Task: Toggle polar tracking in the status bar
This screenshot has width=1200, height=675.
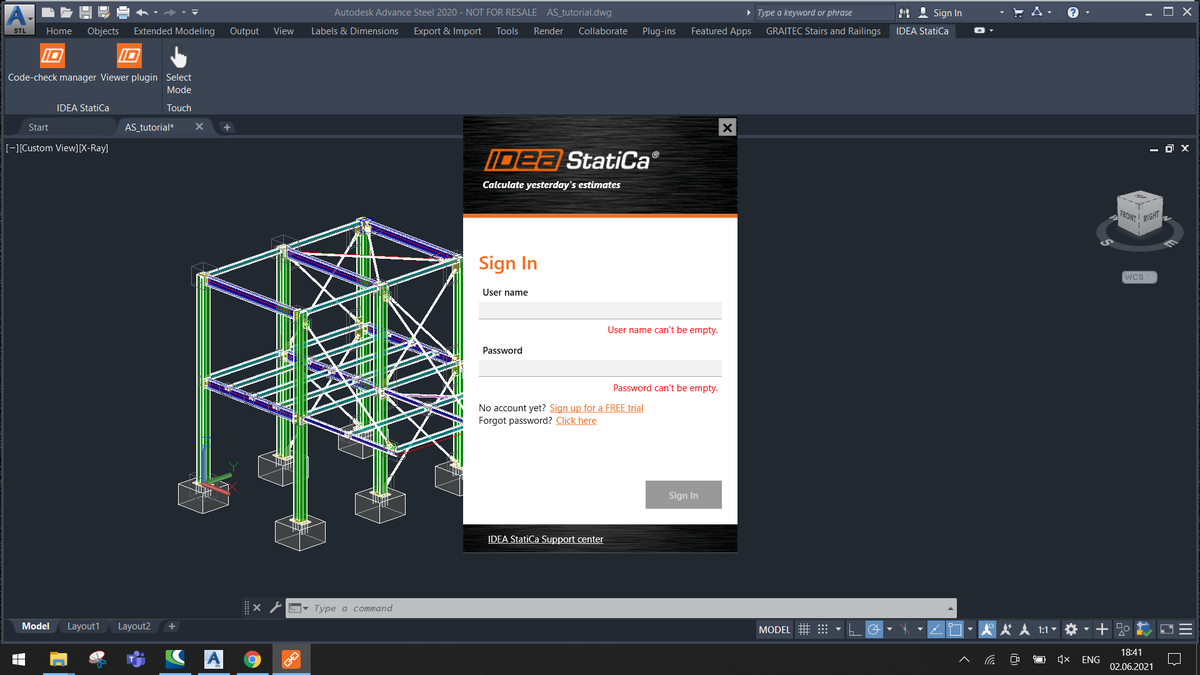Action: pyautogui.click(x=874, y=629)
